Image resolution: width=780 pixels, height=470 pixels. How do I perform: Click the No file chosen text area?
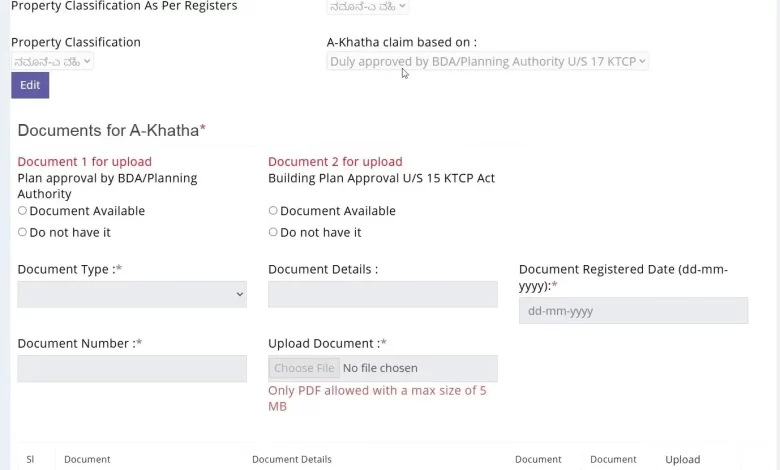pyautogui.click(x=380, y=369)
